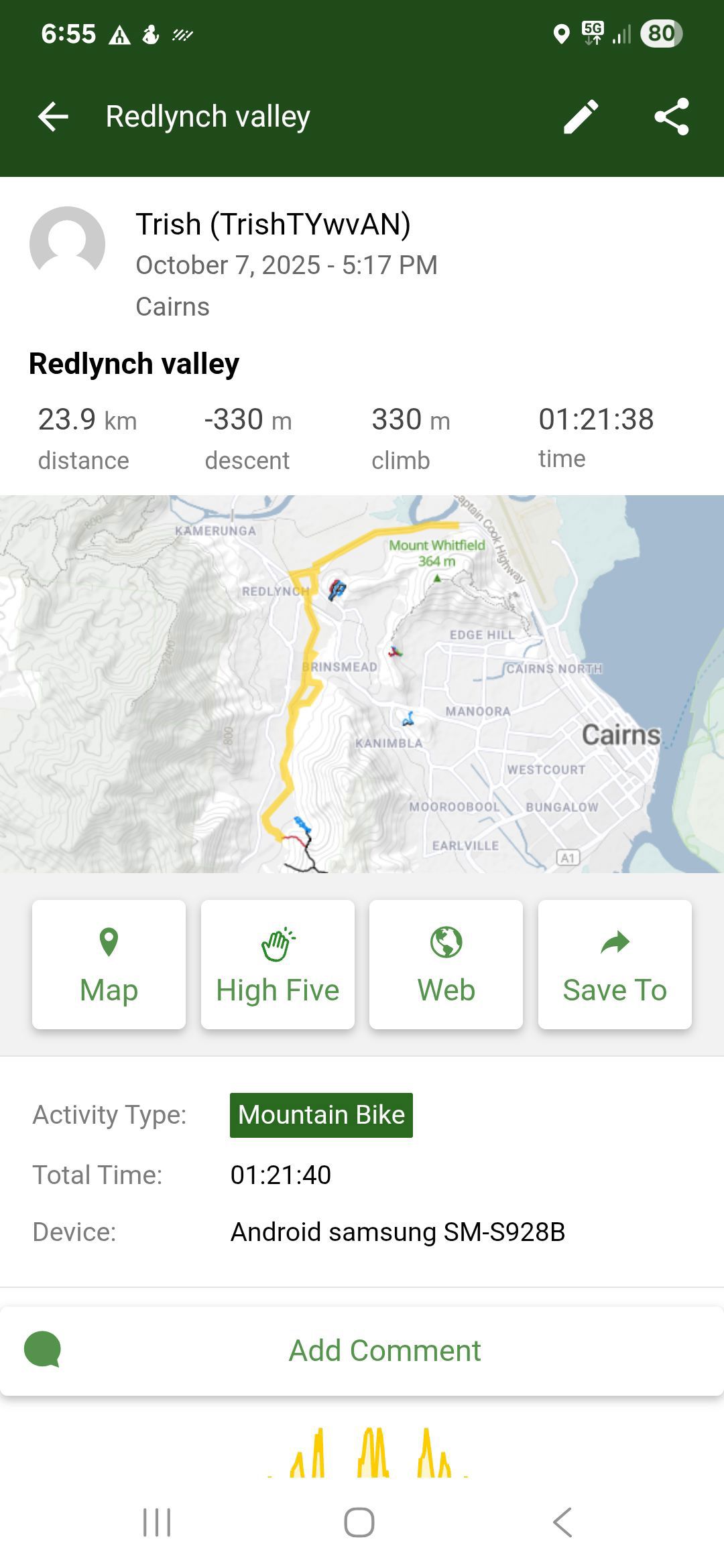724x1568 pixels.
Task: Open the share icon menu
Action: pos(671,117)
